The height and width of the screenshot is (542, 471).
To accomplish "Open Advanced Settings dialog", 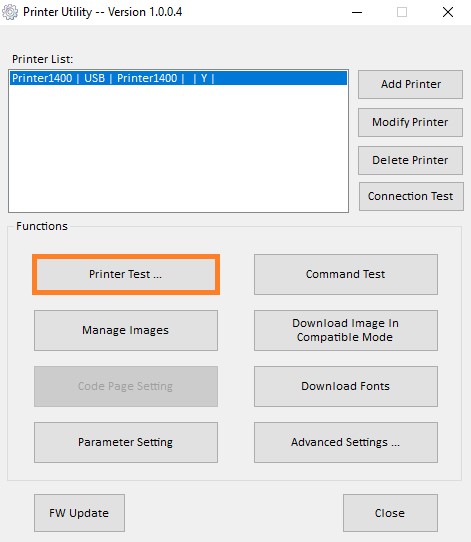I will 346,442.
